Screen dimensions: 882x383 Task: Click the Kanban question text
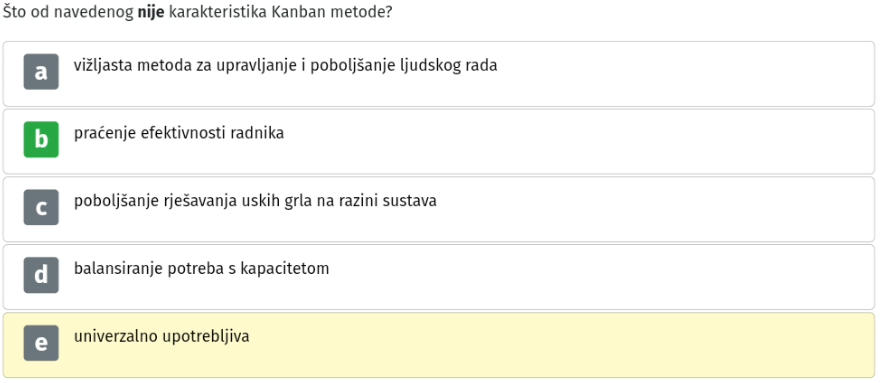[197, 13]
